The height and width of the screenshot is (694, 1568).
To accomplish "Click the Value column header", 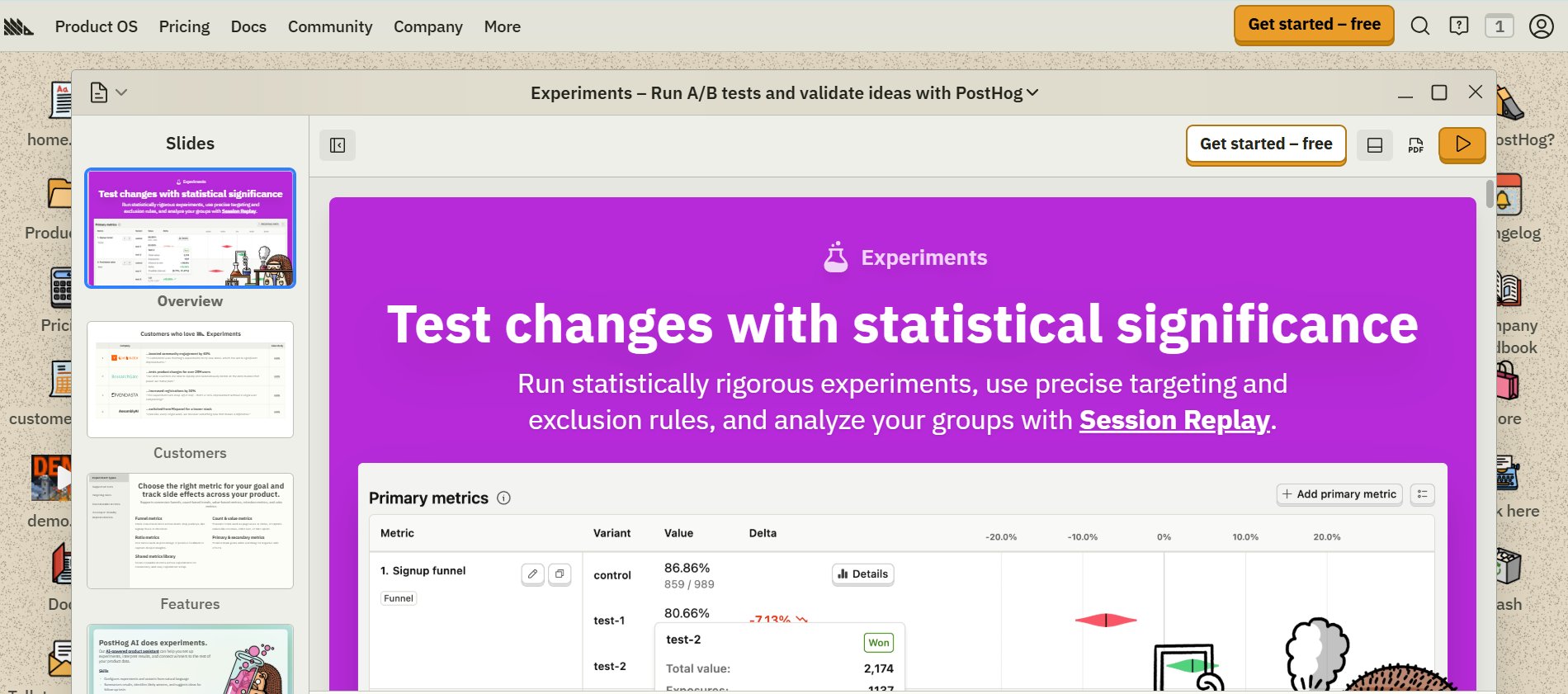I will (679, 533).
